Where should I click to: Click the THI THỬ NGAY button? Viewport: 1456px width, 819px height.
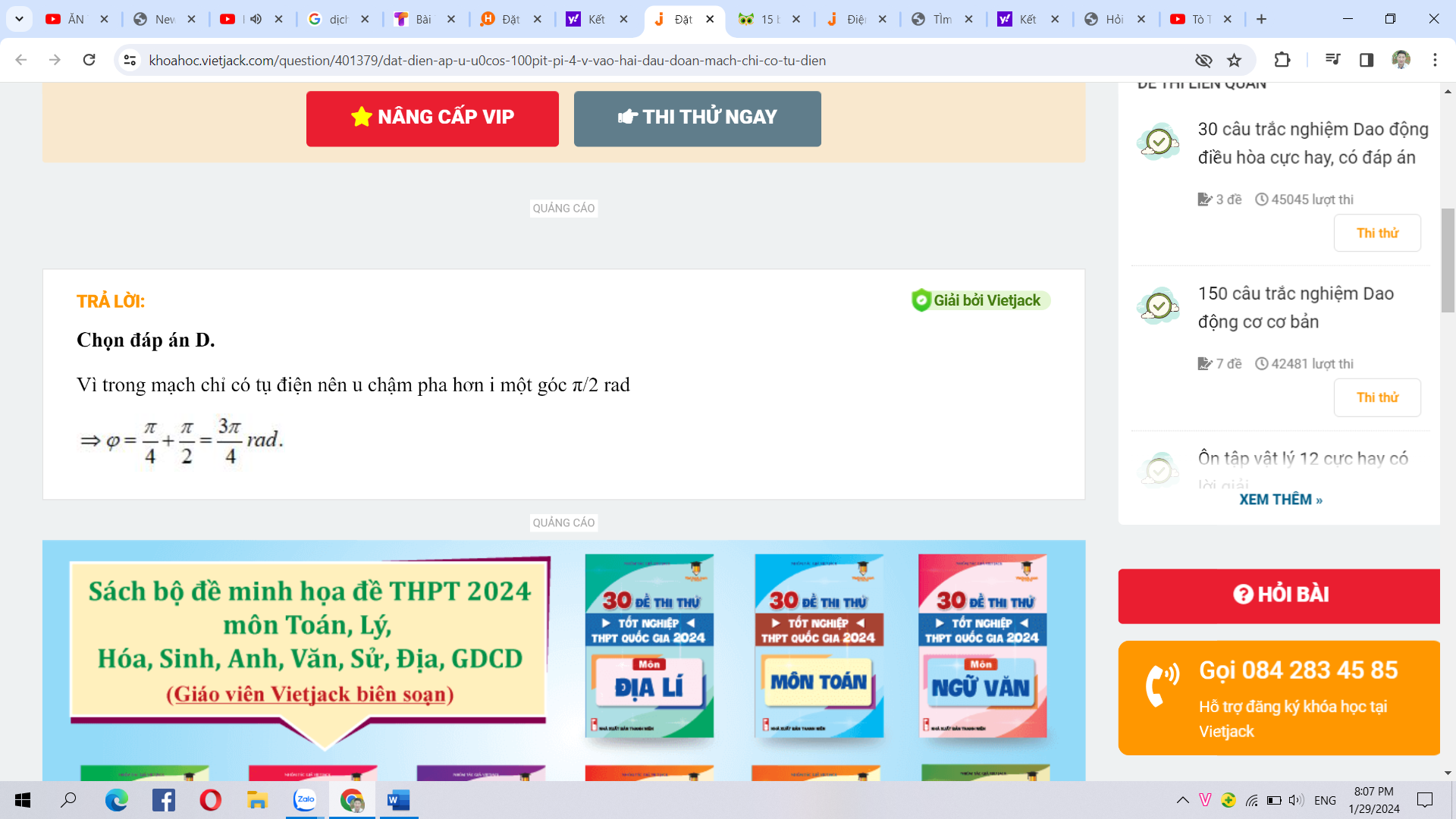pos(697,118)
